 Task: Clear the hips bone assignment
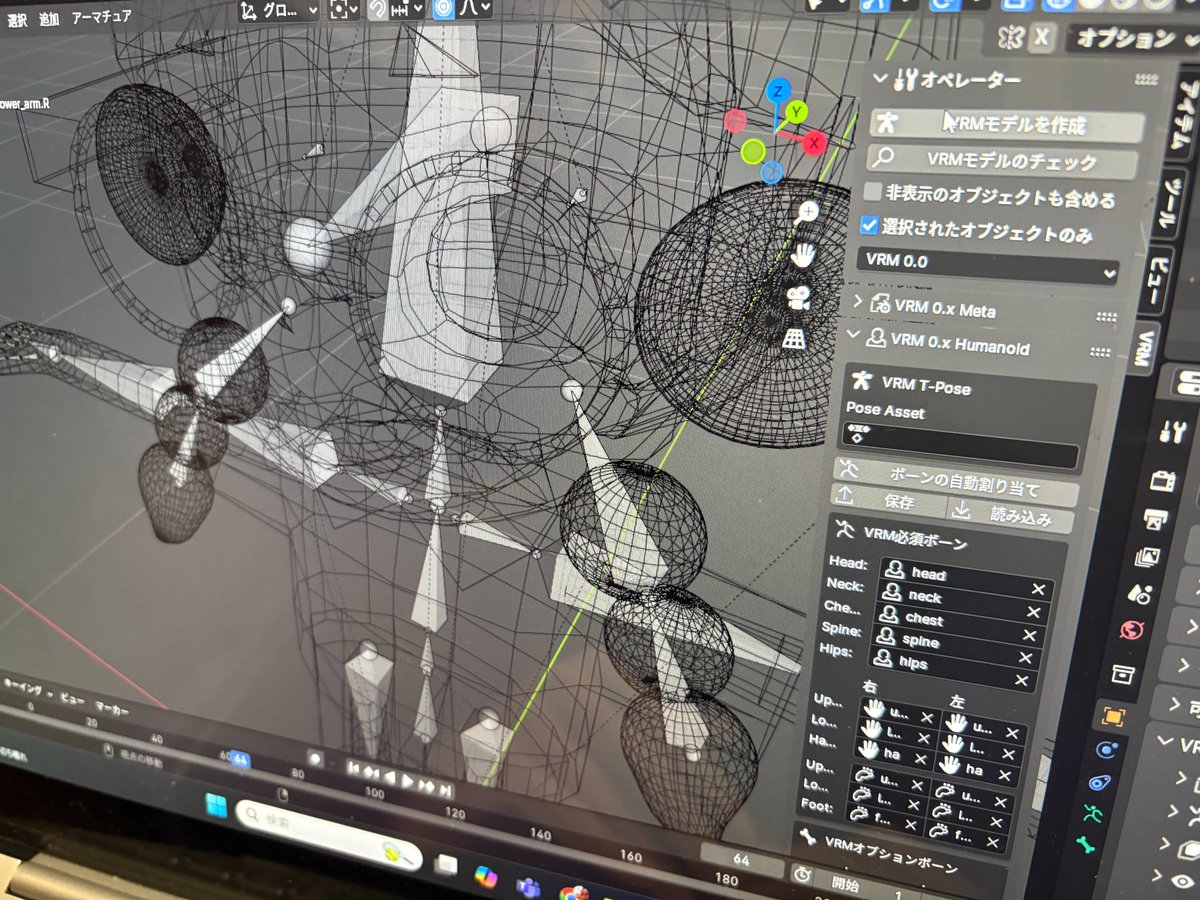tap(1021, 681)
